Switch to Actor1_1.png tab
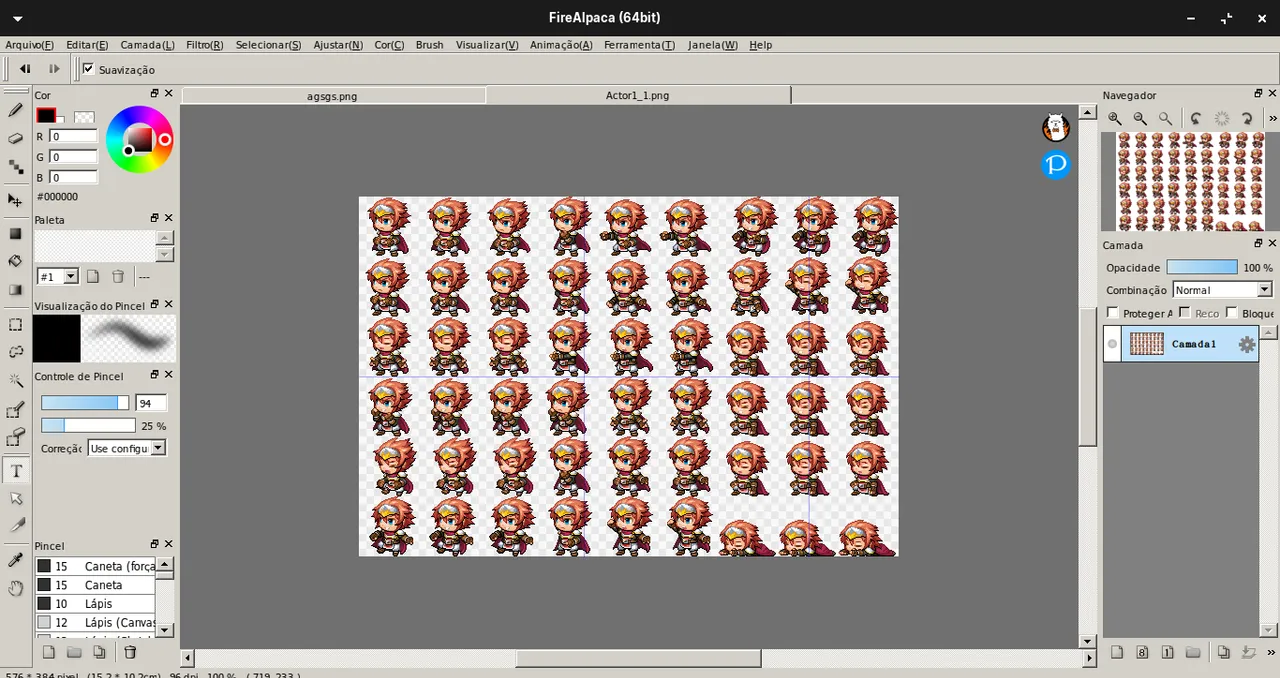Image resolution: width=1280 pixels, height=678 pixels. pos(638,96)
